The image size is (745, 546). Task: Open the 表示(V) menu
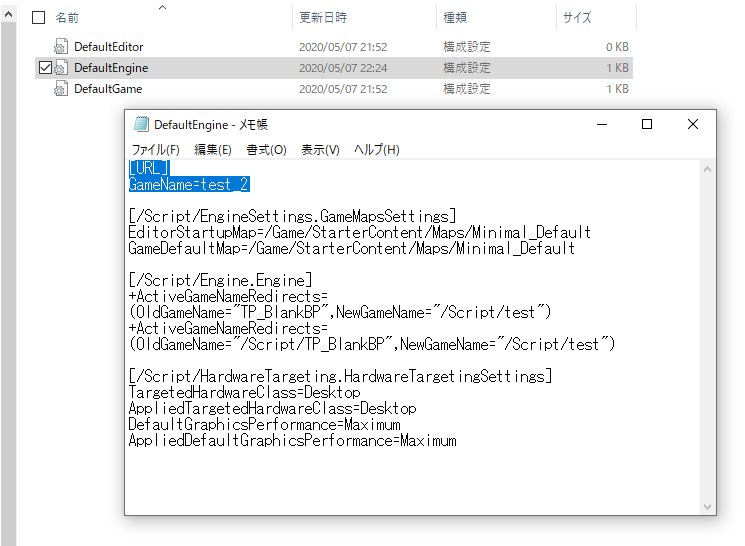pos(320,150)
